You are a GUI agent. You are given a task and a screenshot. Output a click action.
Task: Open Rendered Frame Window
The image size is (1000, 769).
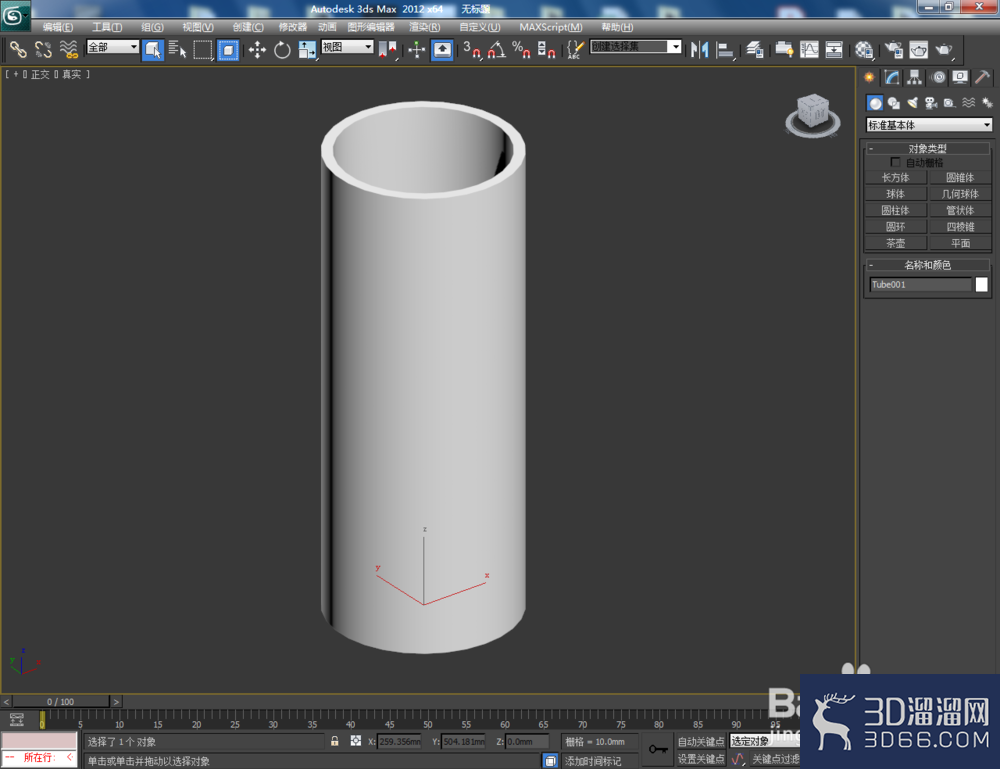(x=918, y=50)
